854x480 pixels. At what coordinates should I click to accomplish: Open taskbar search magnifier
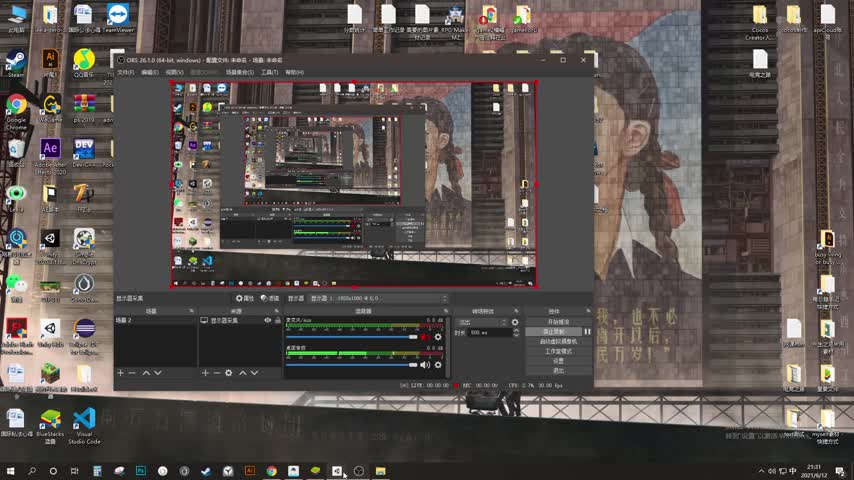point(32,471)
